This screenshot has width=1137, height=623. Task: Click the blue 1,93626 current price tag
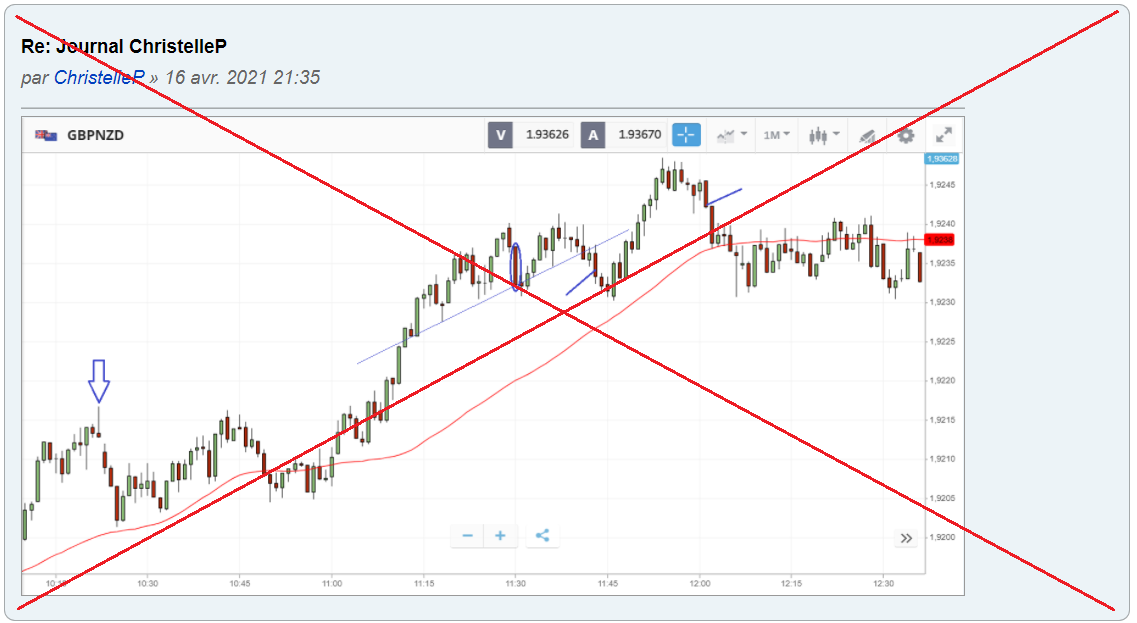[x=942, y=158]
